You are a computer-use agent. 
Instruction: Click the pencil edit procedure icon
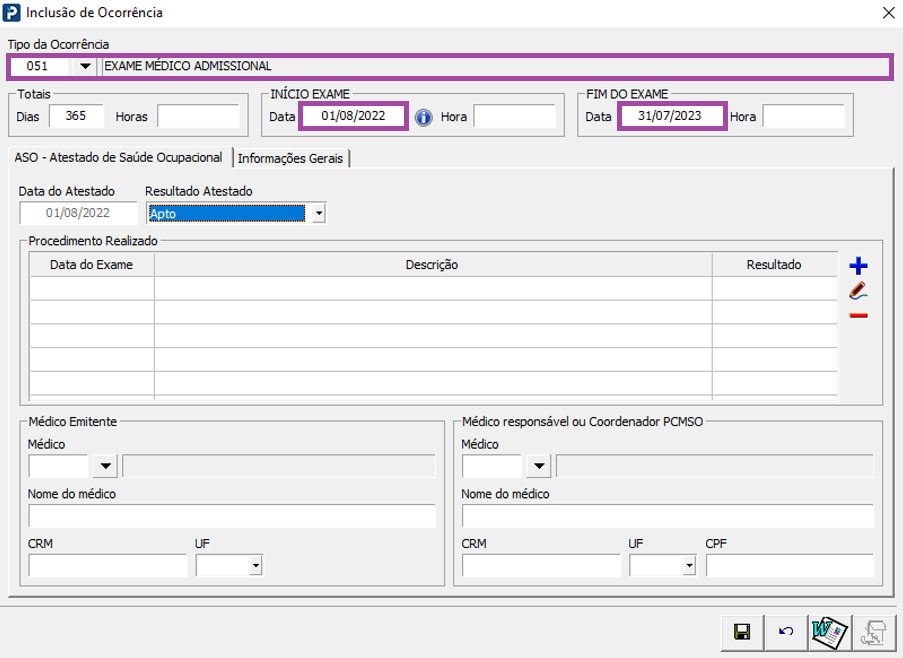pyautogui.click(x=857, y=291)
